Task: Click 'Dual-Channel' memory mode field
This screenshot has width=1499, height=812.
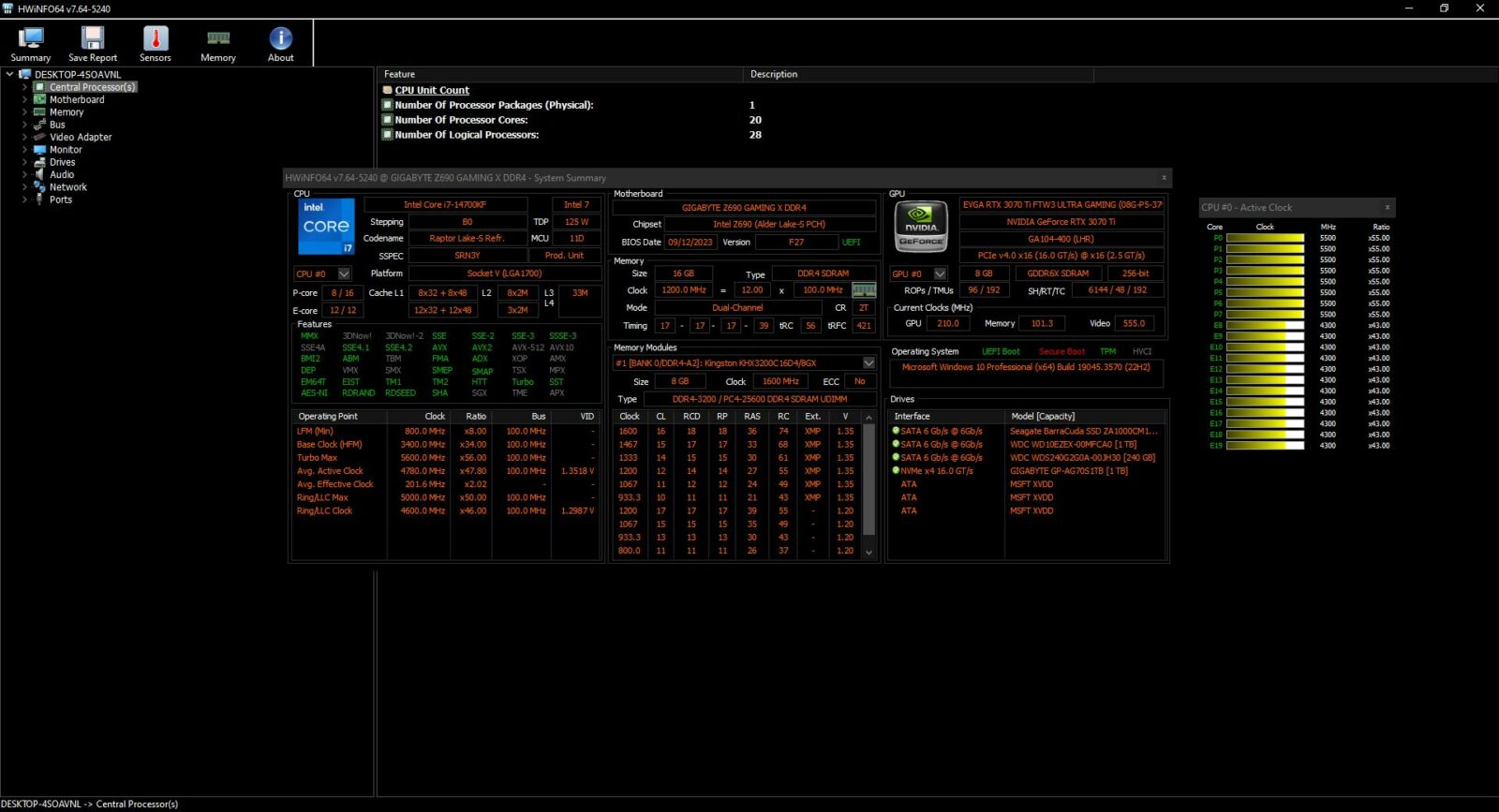Action: pyautogui.click(x=737, y=307)
